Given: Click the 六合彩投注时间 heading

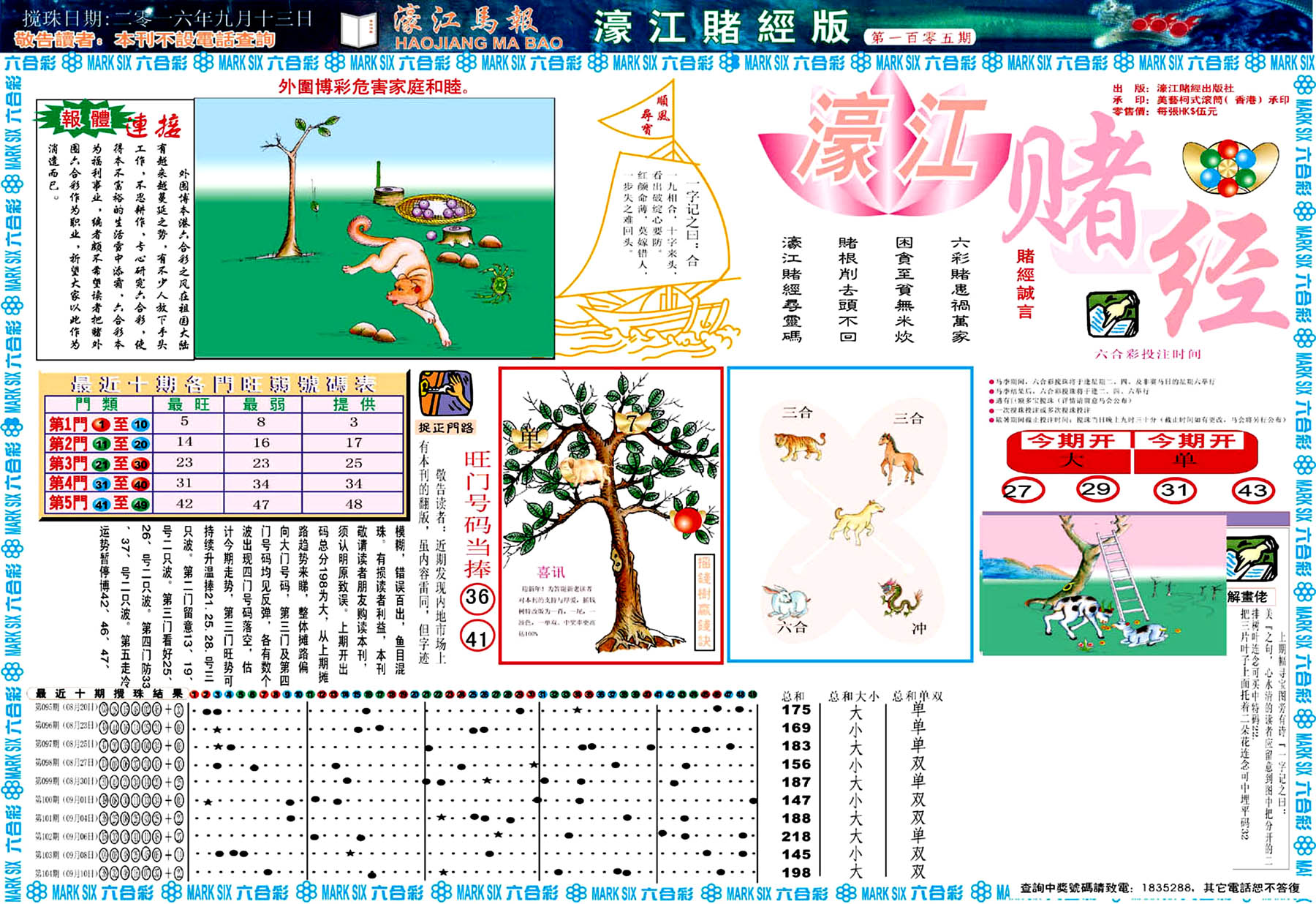Looking at the screenshot, I should tap(1148, 354).
